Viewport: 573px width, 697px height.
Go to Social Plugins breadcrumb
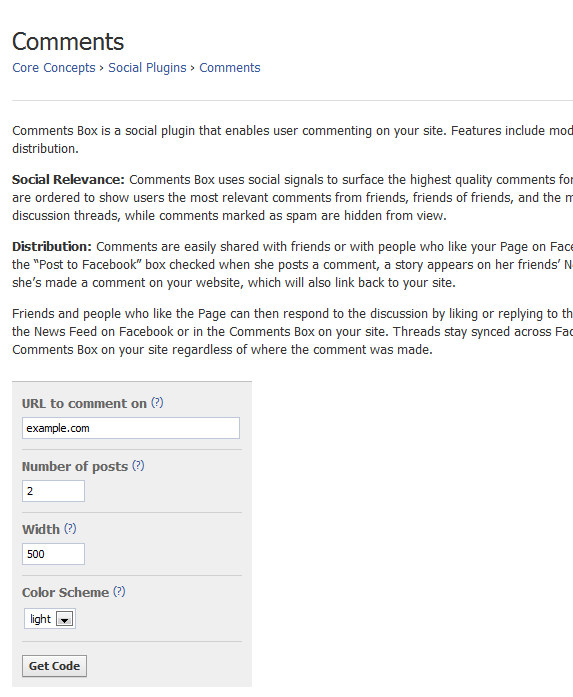coord(147,68)
